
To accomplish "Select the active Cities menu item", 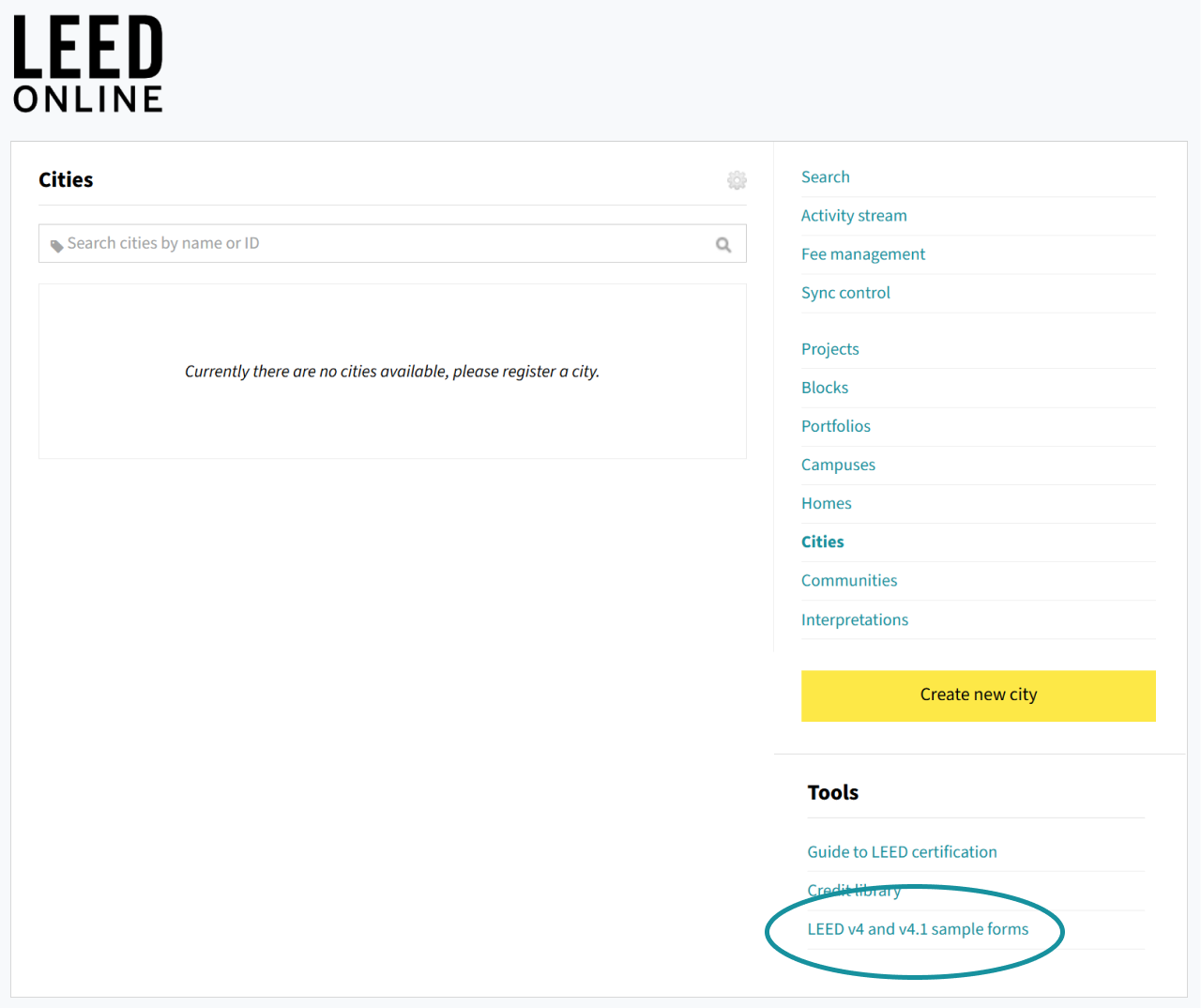I will (x=822, y=542).
